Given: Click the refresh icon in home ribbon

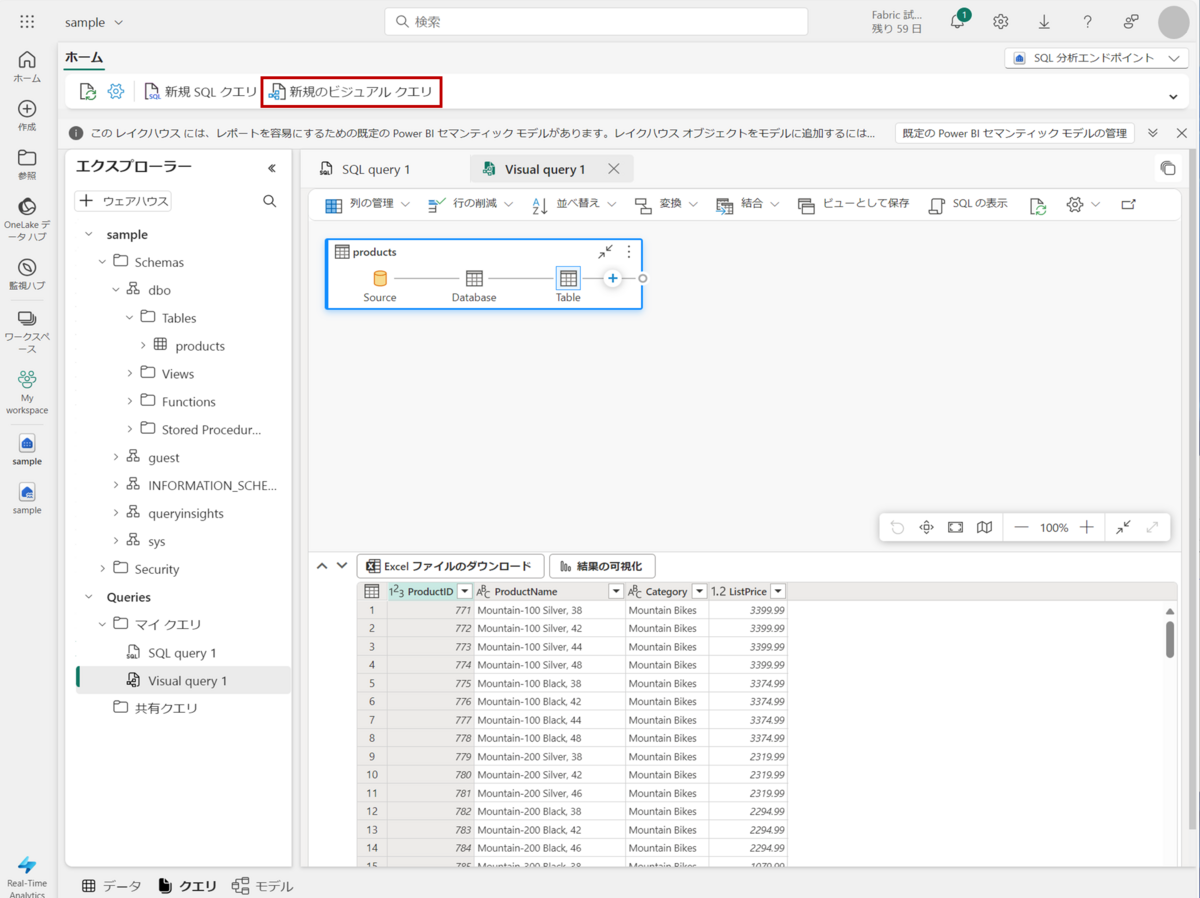Looking at the screenshot, I should point(88,92).
